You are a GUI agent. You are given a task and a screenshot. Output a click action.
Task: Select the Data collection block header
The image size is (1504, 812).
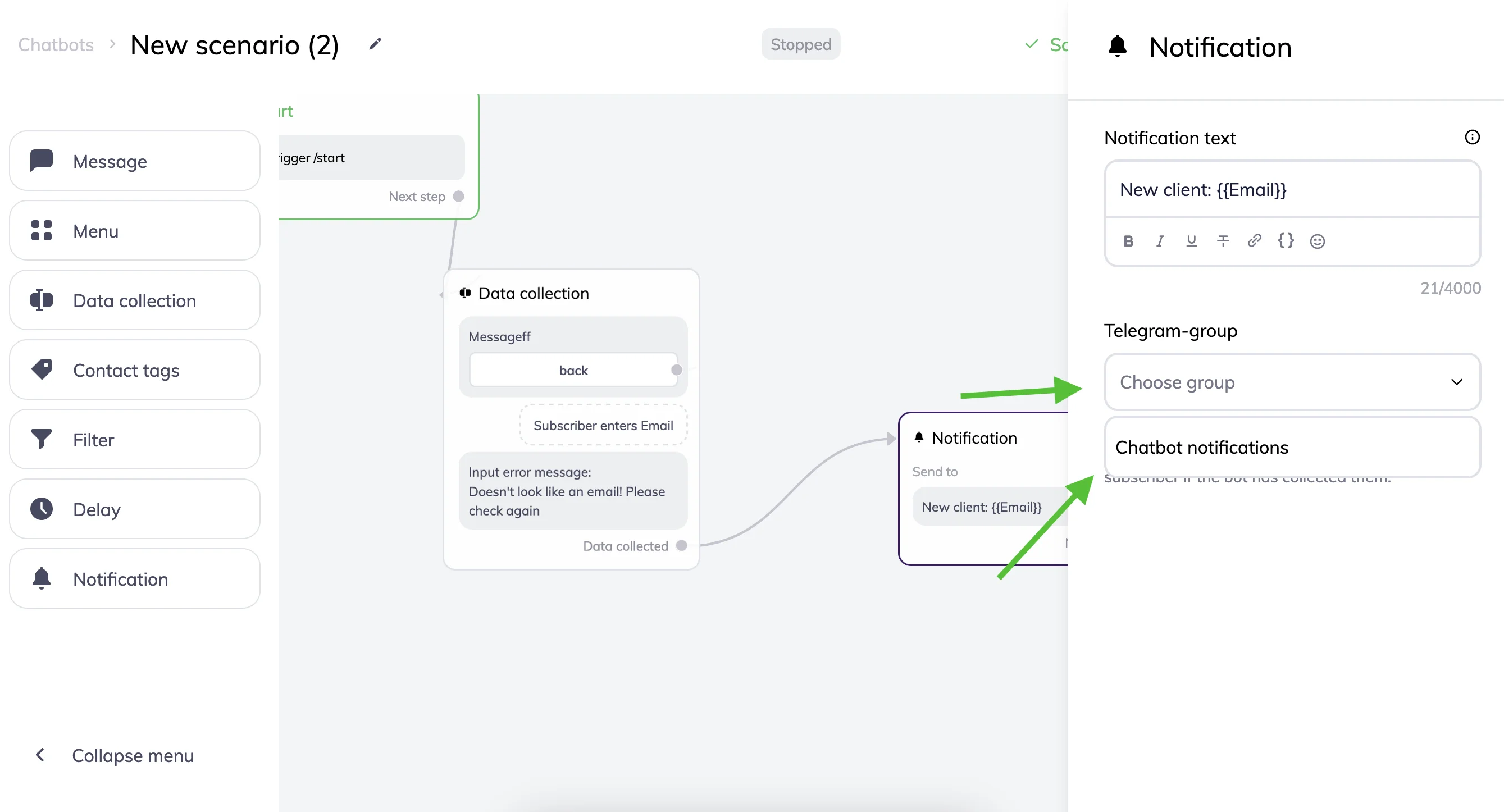tap(533, 293)
